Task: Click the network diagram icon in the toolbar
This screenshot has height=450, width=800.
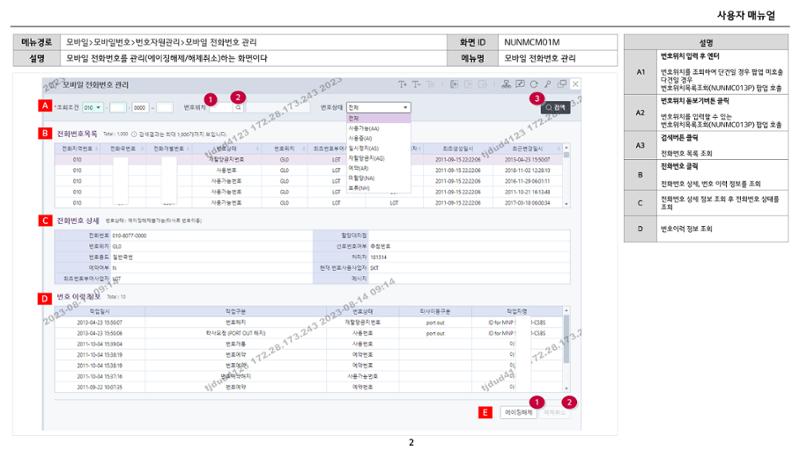Action: [506, 84]
